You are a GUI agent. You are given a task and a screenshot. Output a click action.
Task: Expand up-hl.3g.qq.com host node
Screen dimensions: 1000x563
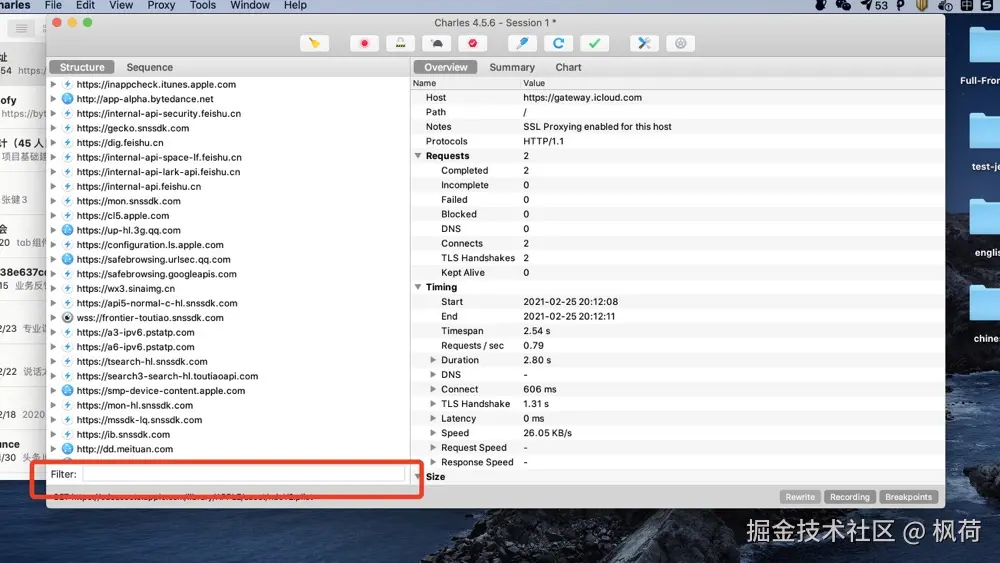(x=54, y=230)
